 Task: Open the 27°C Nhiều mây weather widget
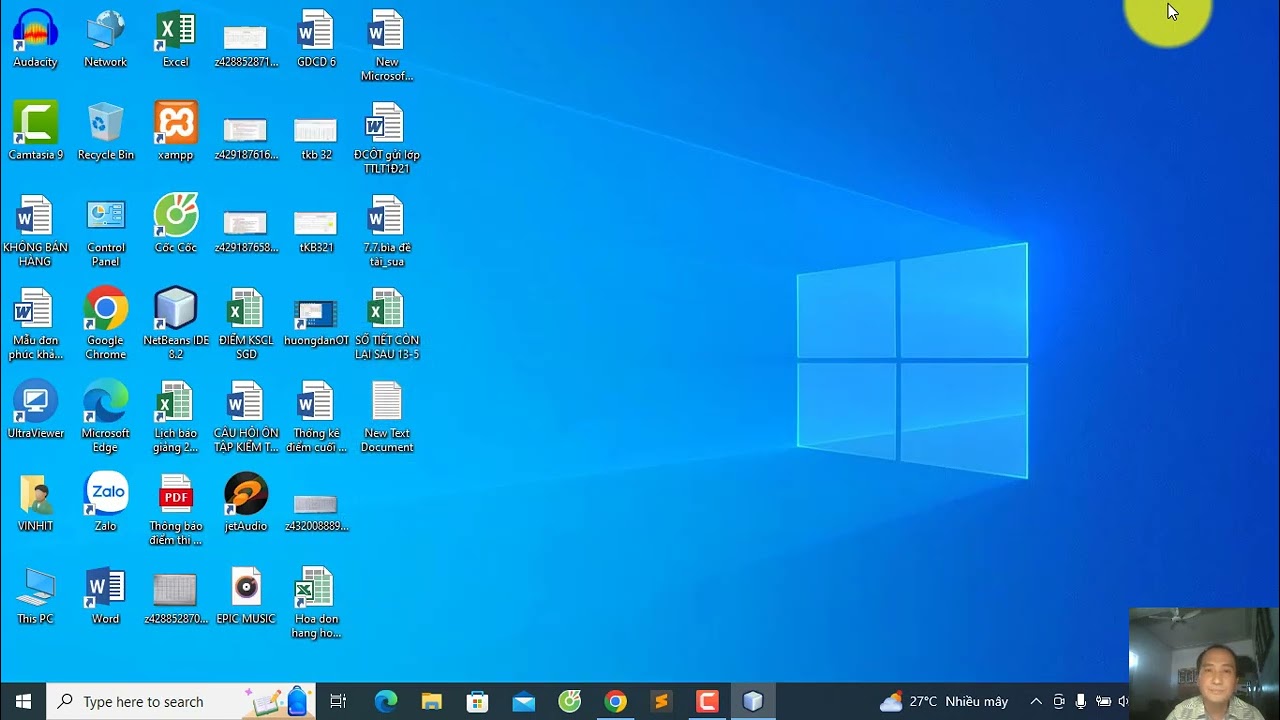(x=944, y=701)
